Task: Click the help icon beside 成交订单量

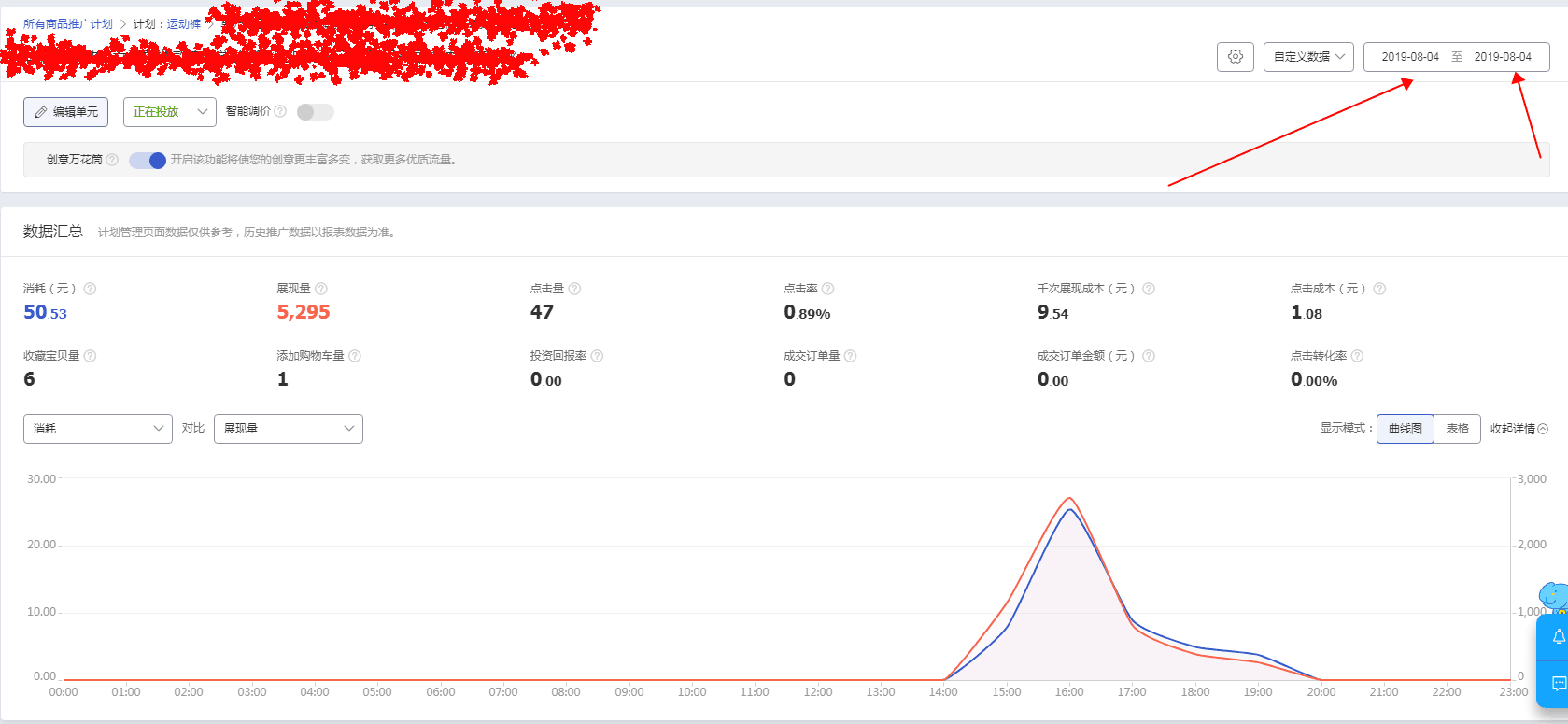Action: (851, 356)
